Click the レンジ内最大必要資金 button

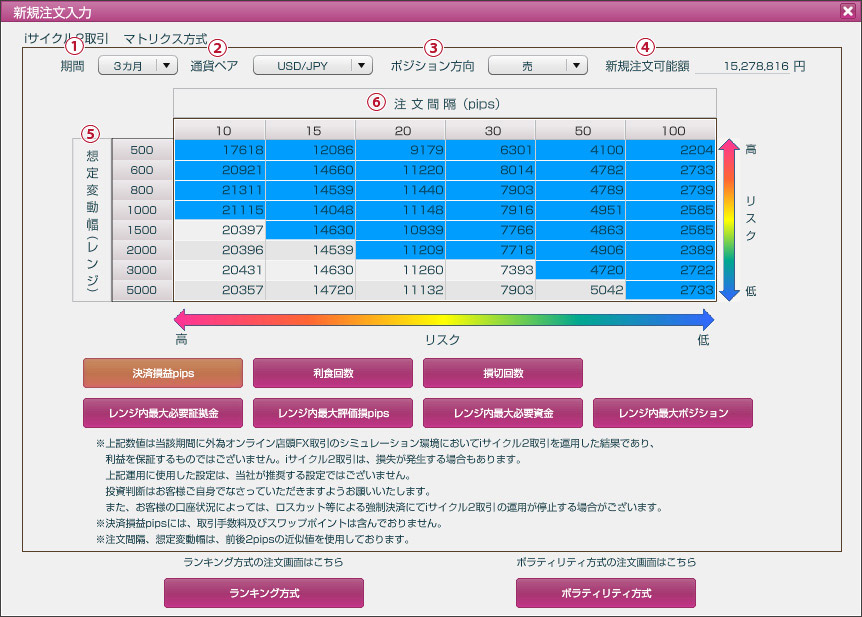point(503,412)
